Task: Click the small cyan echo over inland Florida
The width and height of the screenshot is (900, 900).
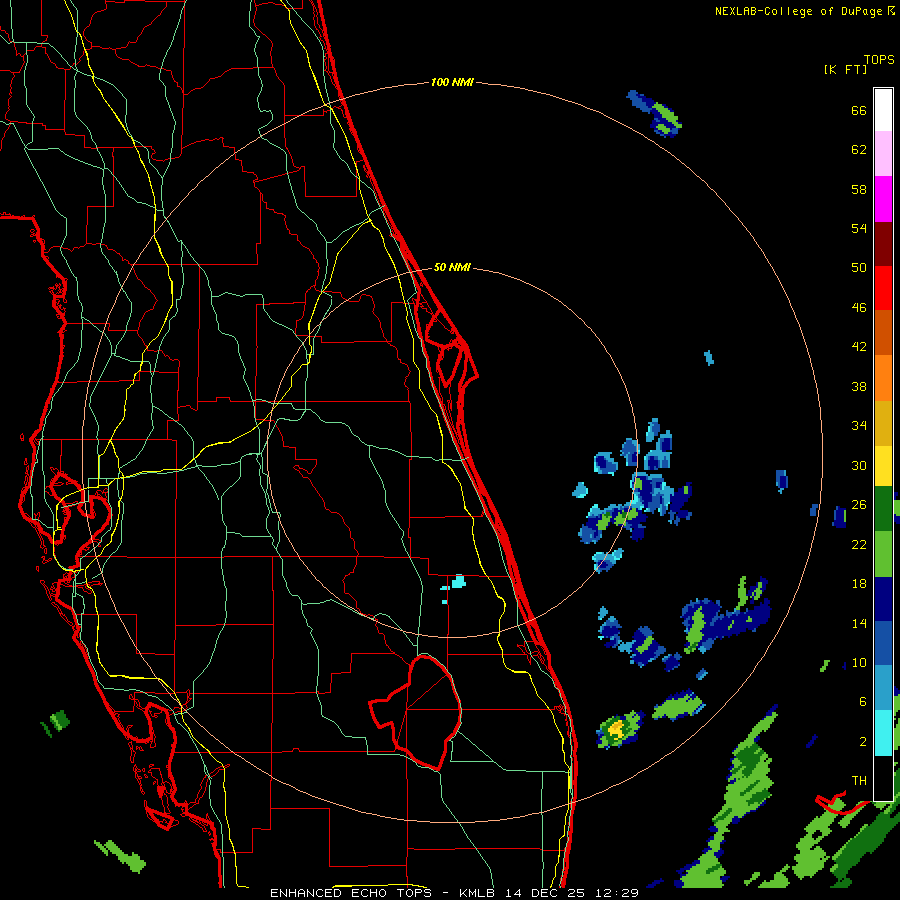Action: tap(457, 583)
